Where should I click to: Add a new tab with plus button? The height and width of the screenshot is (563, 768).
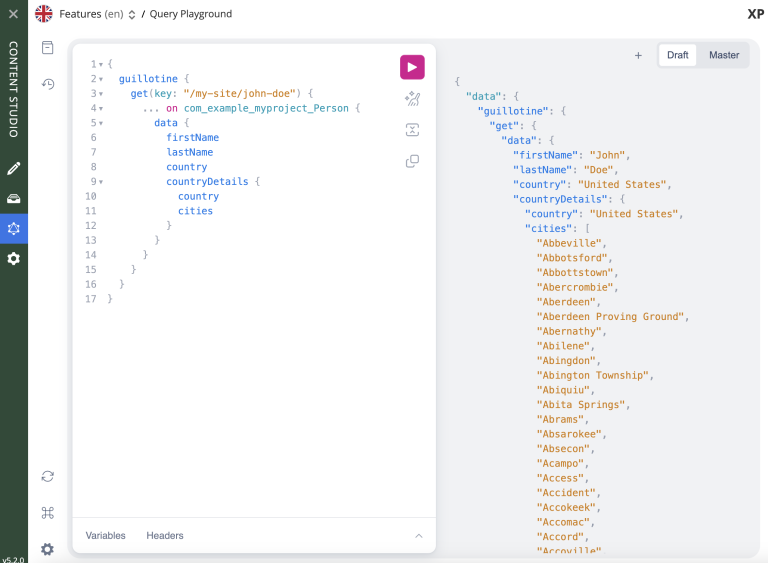(x=638, y=55)
